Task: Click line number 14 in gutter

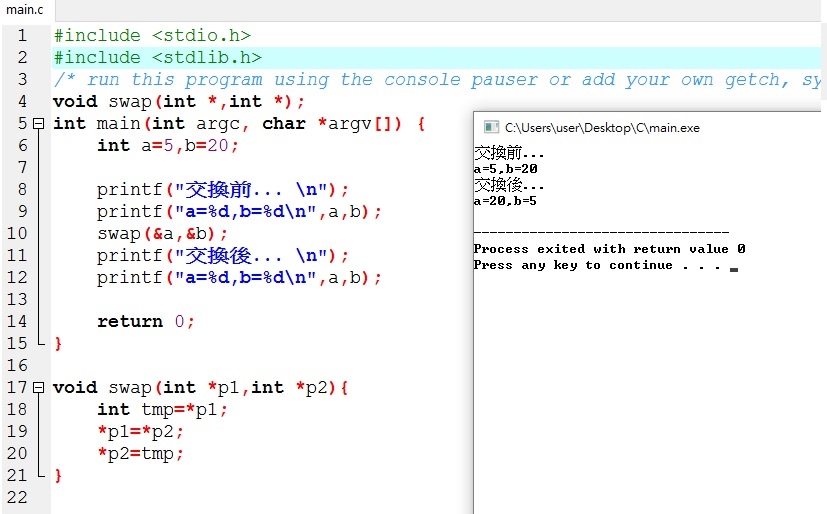Action: (17, 322)
